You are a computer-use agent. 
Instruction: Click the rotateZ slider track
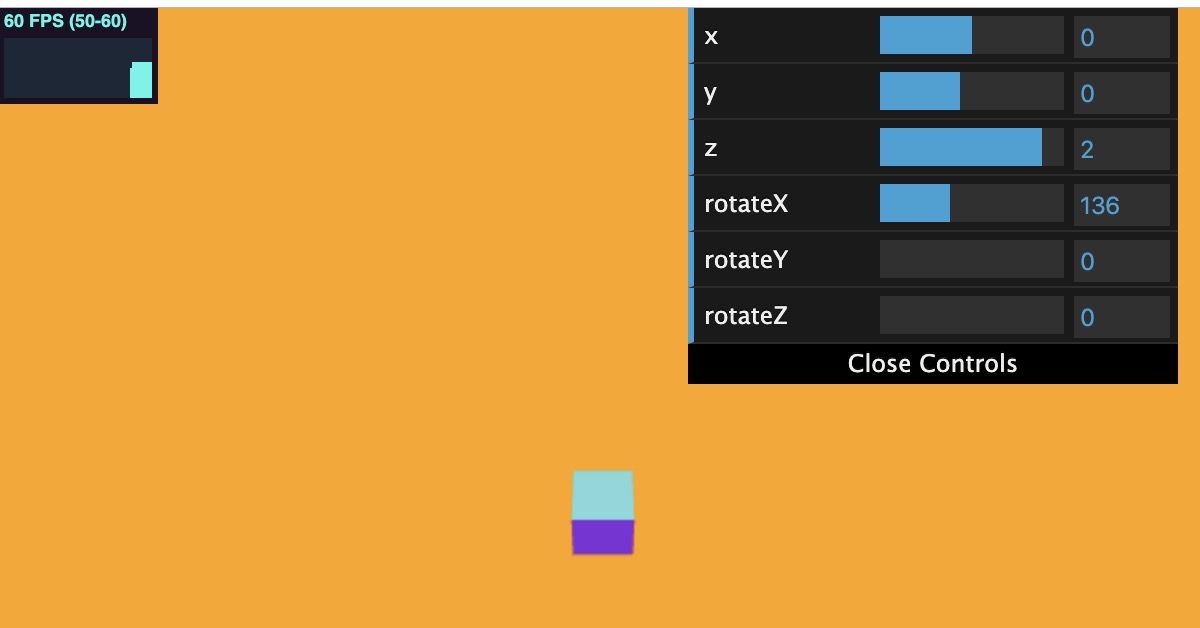pyautogui.click(x=971, y=316)
